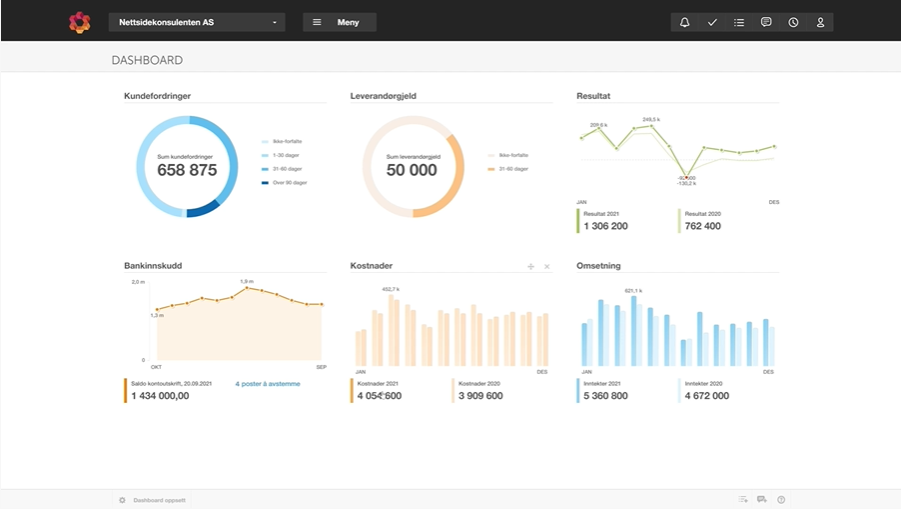Open the Meny hamburger menu

click(x=339, y=22)
